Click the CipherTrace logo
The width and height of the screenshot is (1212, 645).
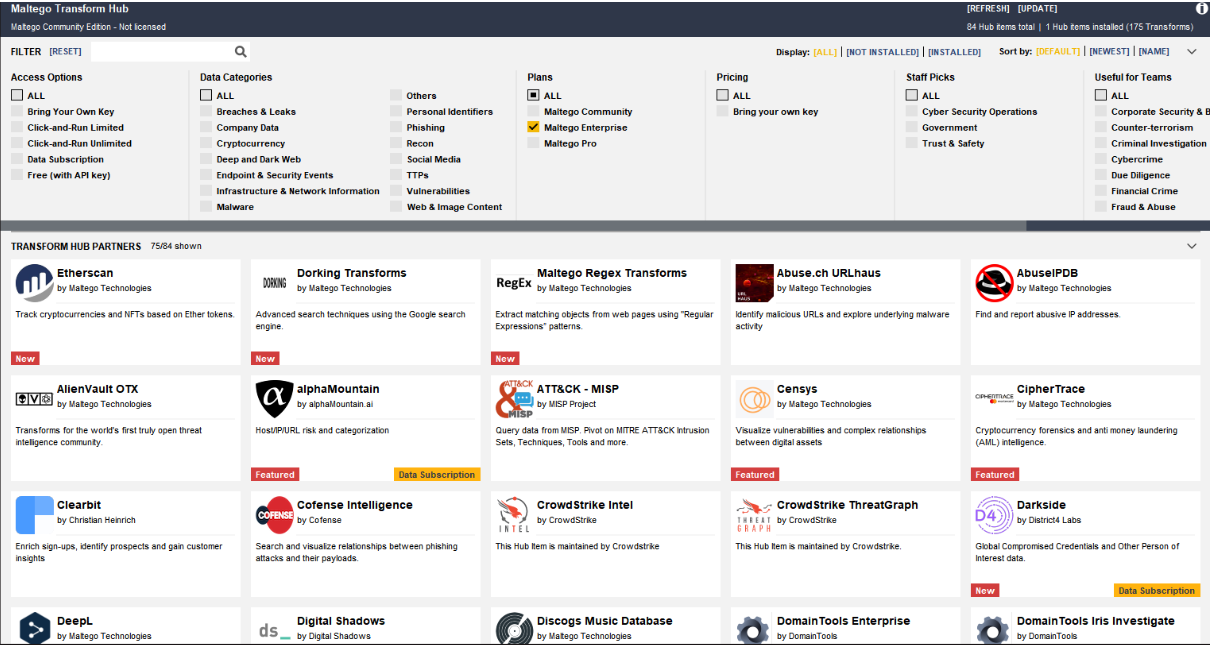(x=994, y=398)
